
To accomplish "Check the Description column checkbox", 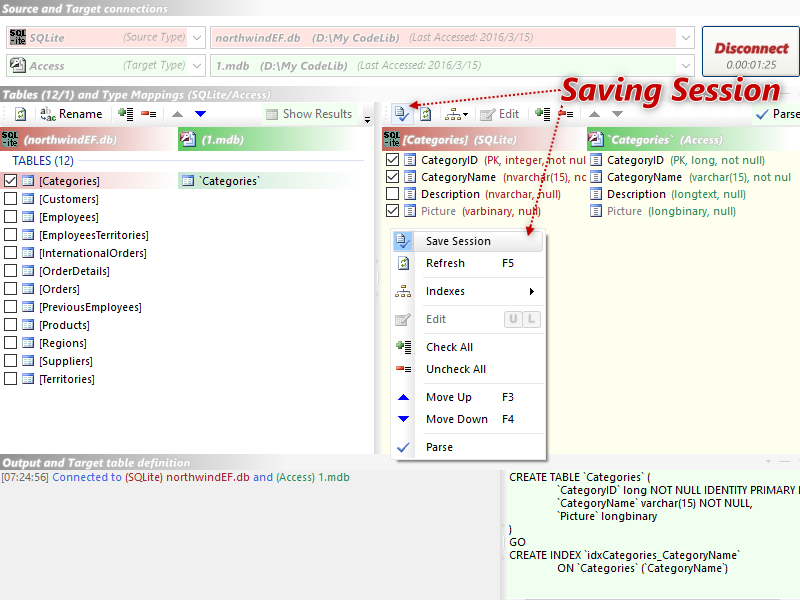I will [392, 194].
